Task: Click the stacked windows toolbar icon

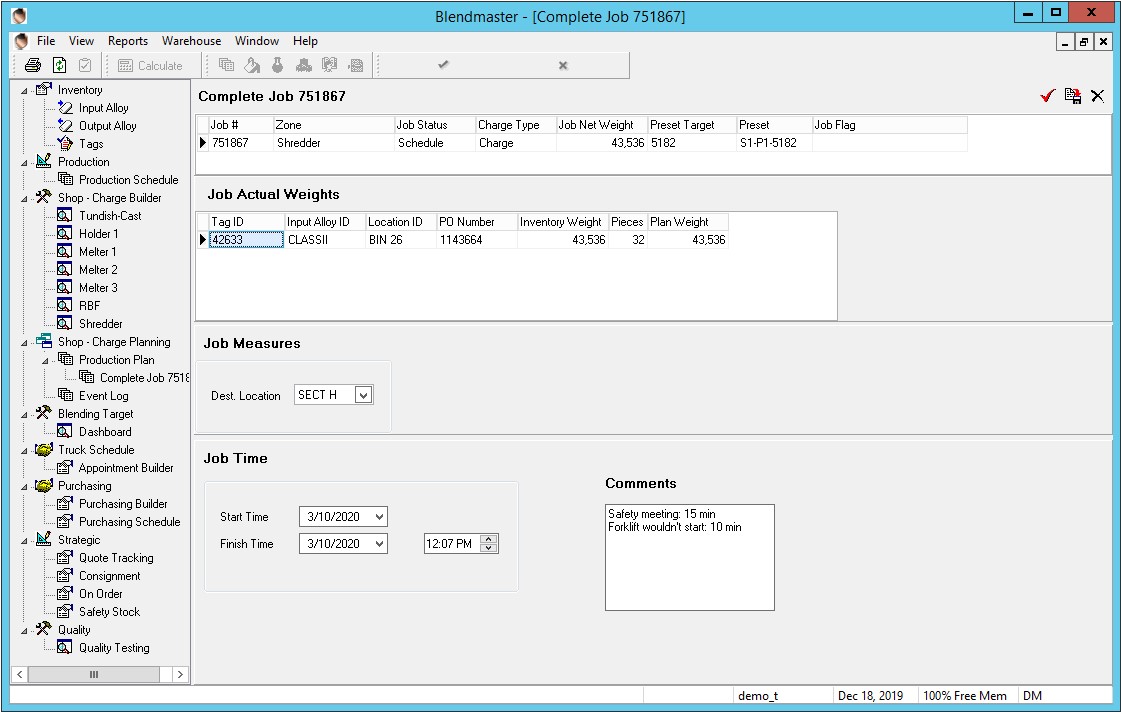Action: (x=227, y=66)
